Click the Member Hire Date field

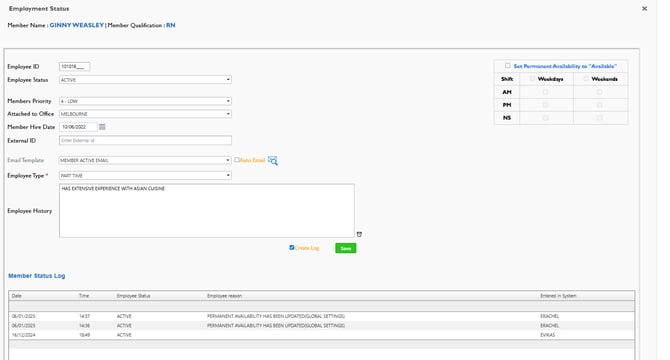pyautogui.click(x=78, y=127)
